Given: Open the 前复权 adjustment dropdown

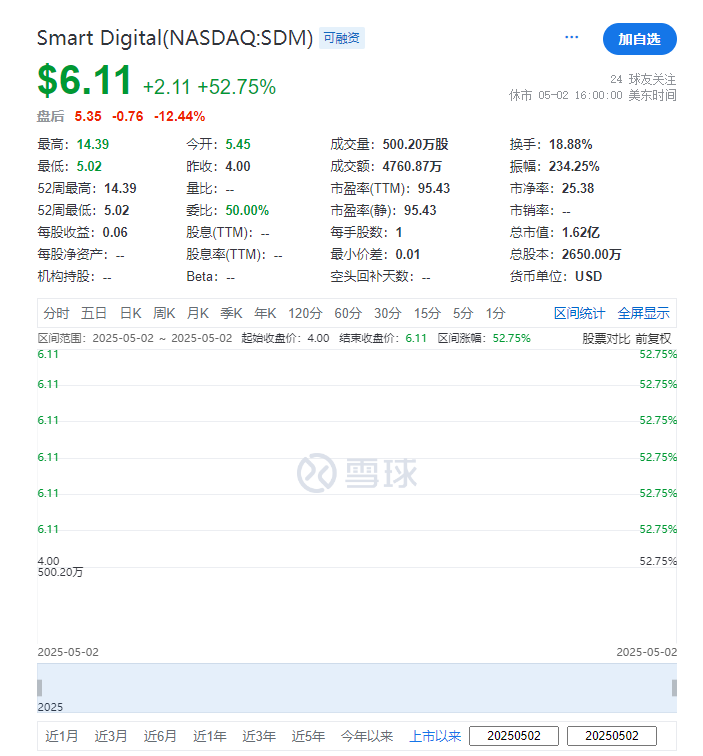Looking at the screenshot, I should (x=653, y=338).
